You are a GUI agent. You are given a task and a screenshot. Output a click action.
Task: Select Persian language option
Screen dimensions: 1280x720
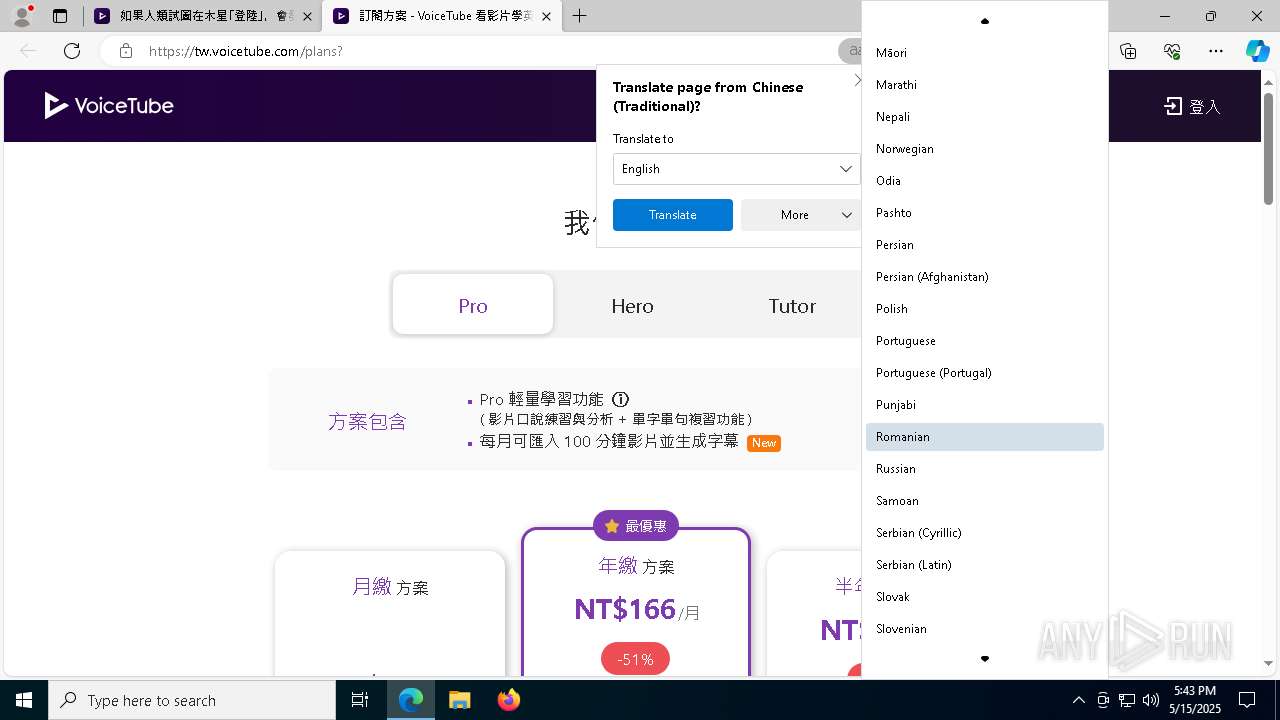tap(985, 245)
